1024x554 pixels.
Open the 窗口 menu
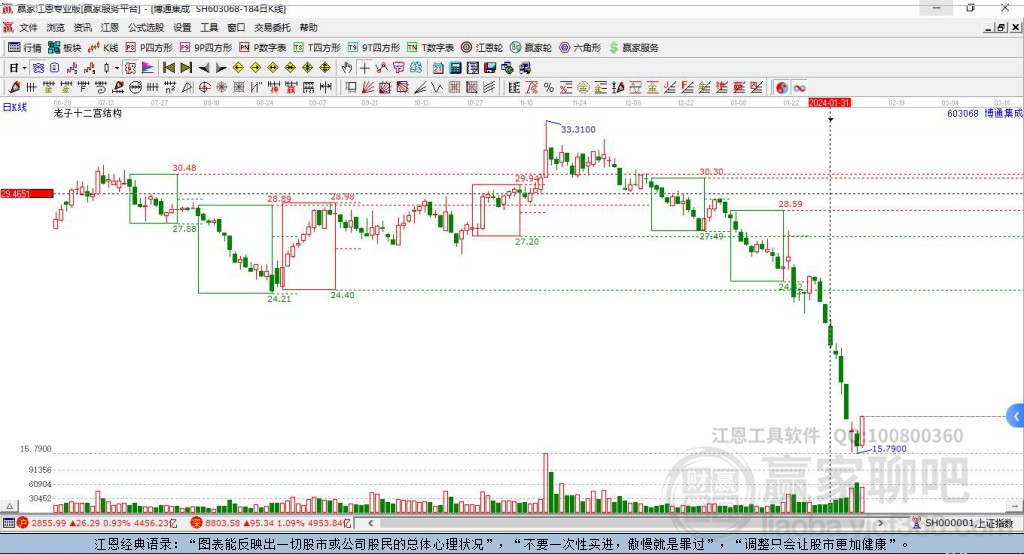236,27
